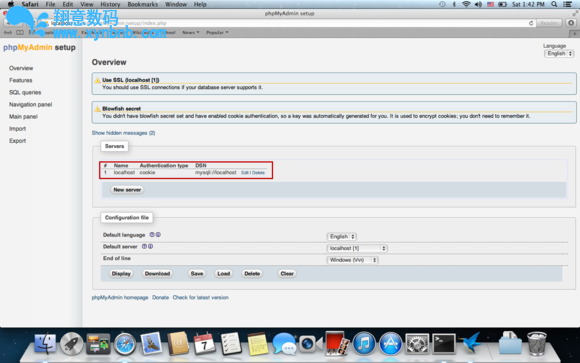
Task: Click the Spotlight search magnifier icon
Action: point(554,4)
